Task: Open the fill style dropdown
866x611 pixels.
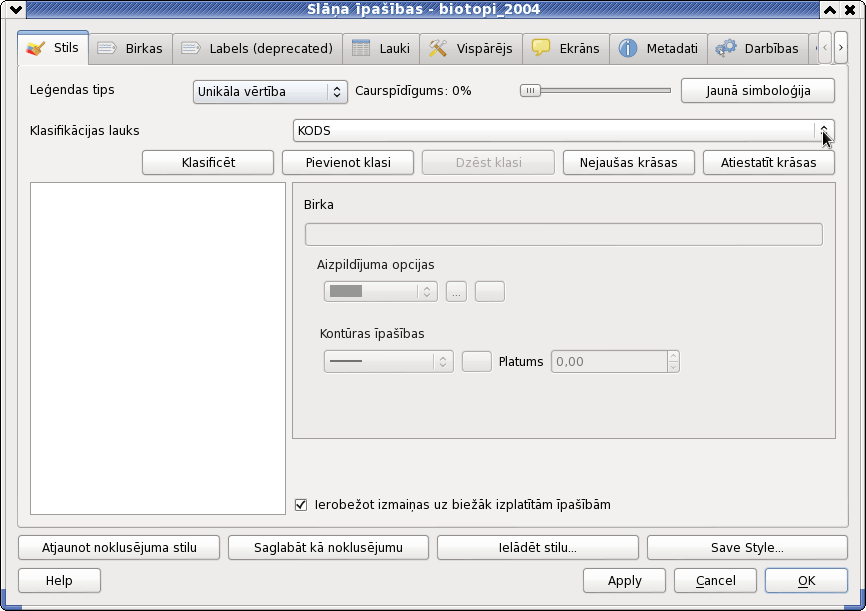Action: tap(381, 292)
